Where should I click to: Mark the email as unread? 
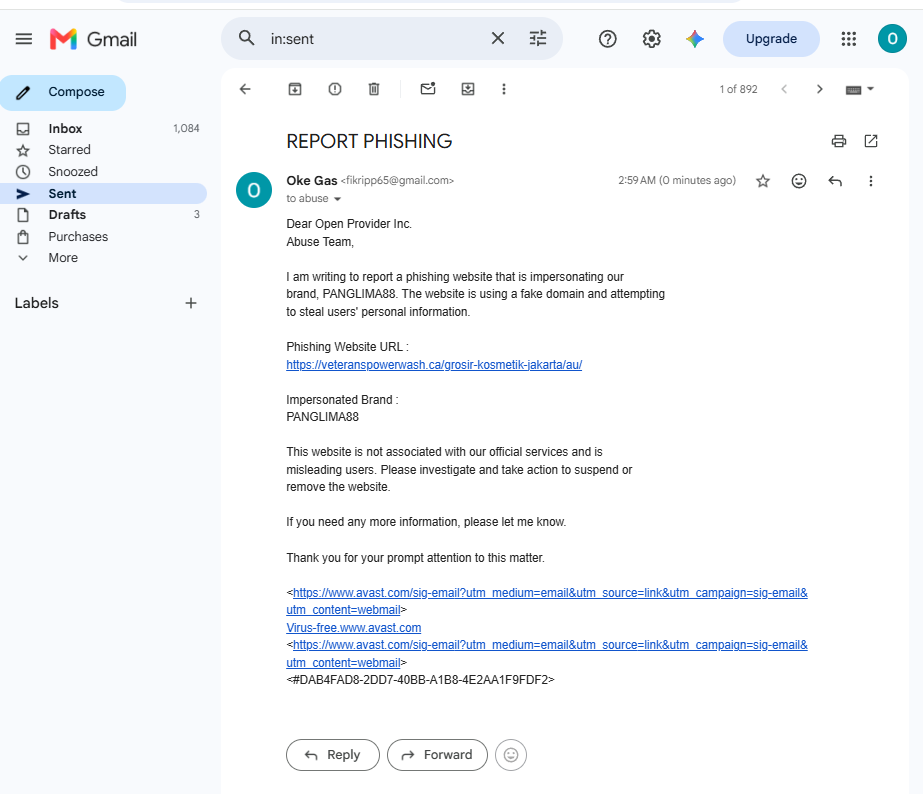point(428,89)
